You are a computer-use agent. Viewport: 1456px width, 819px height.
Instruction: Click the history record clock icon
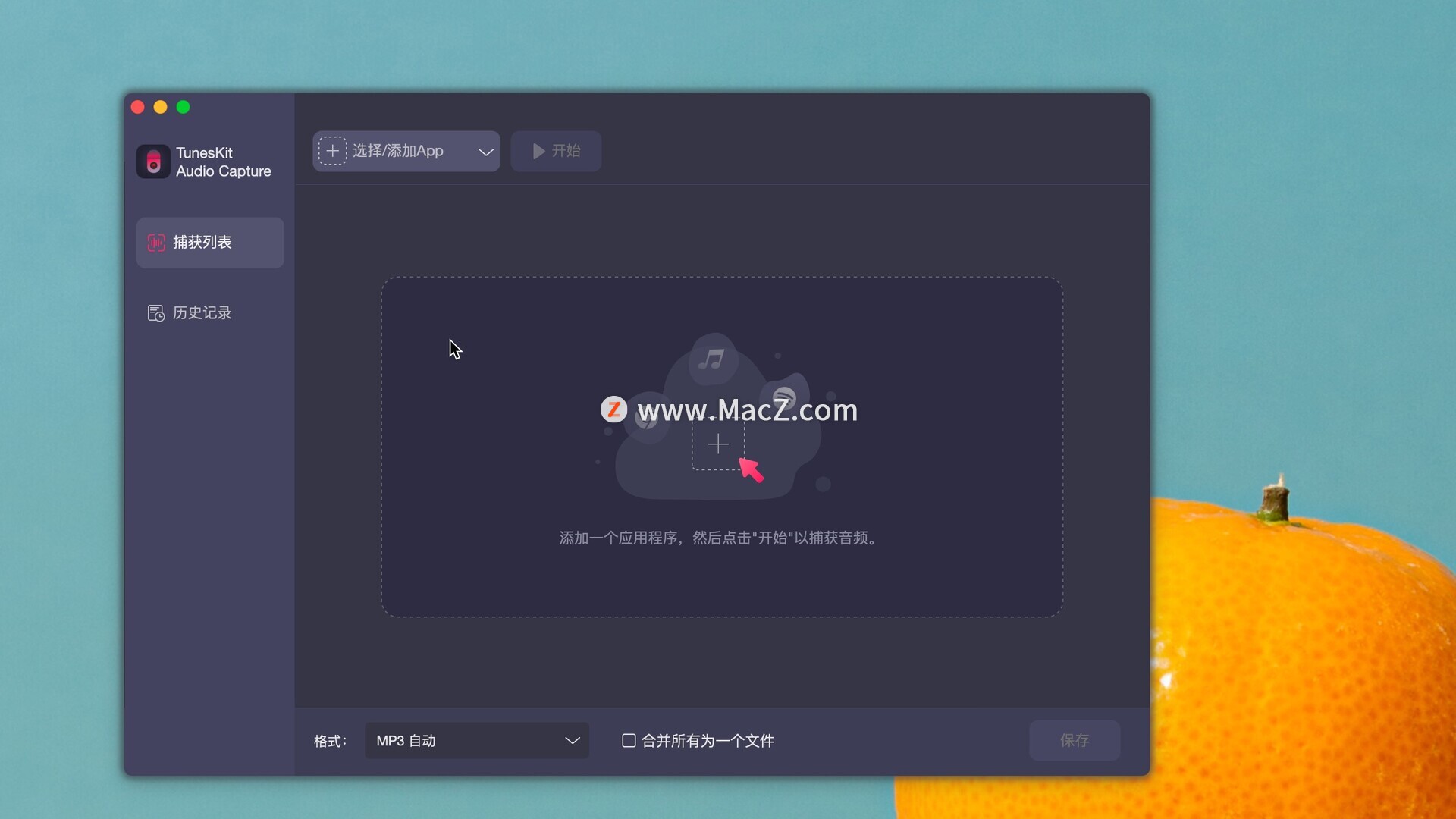pos(156,313)
